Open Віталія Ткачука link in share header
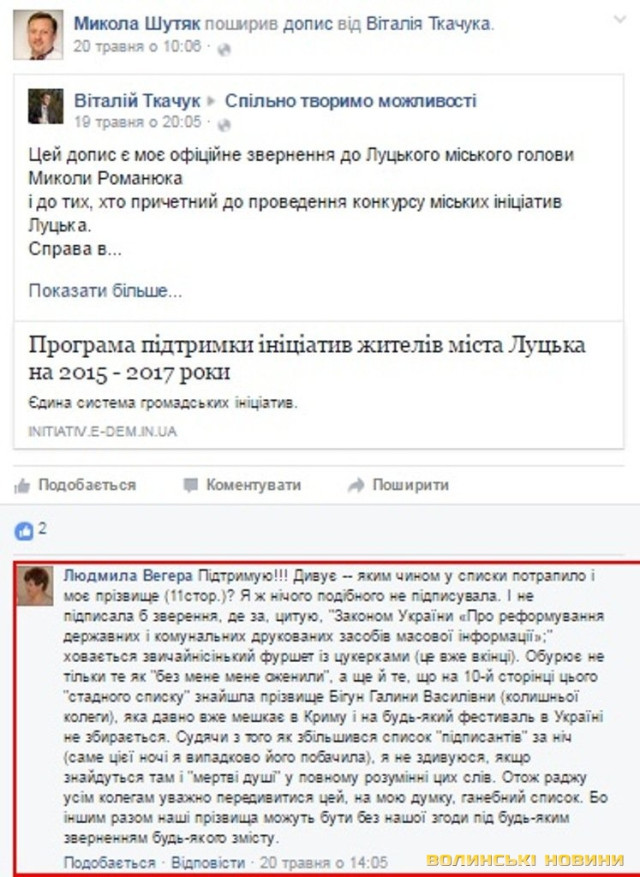Screen dimensions: 640x877 [x=428, y=24]
